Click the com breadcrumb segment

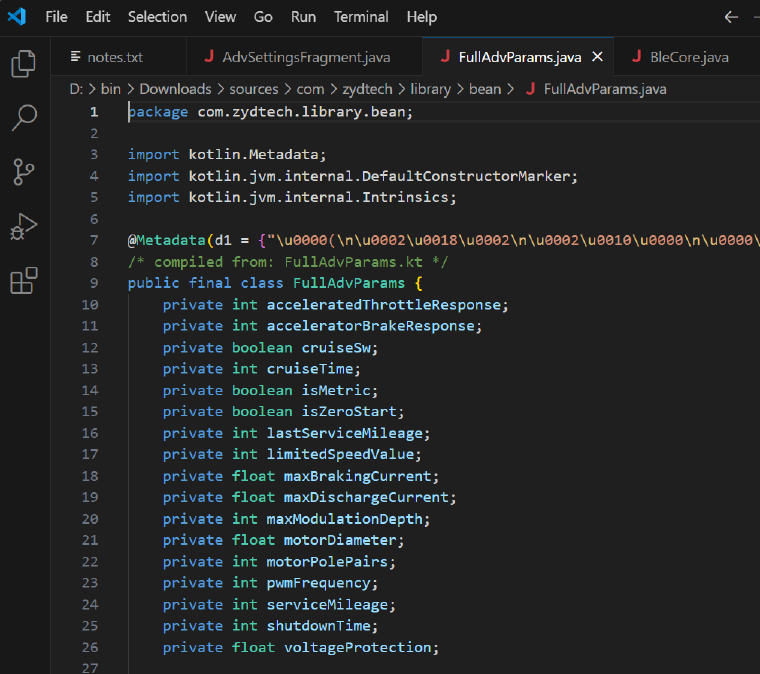[310, 89]
